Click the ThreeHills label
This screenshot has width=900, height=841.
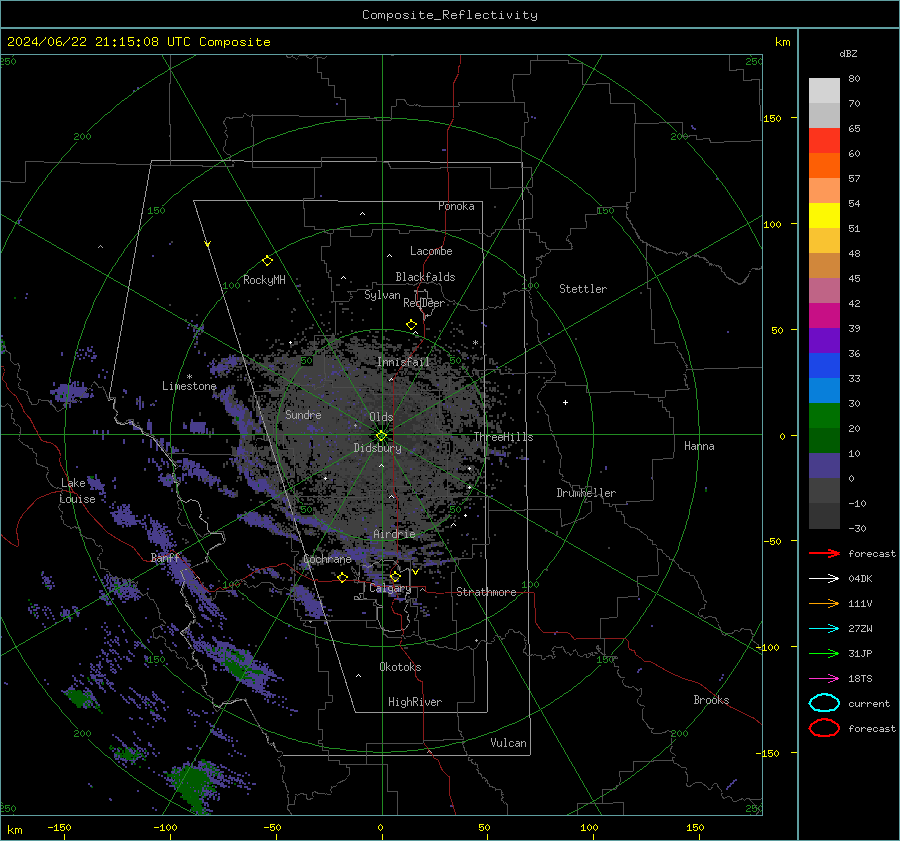(503, 437)
